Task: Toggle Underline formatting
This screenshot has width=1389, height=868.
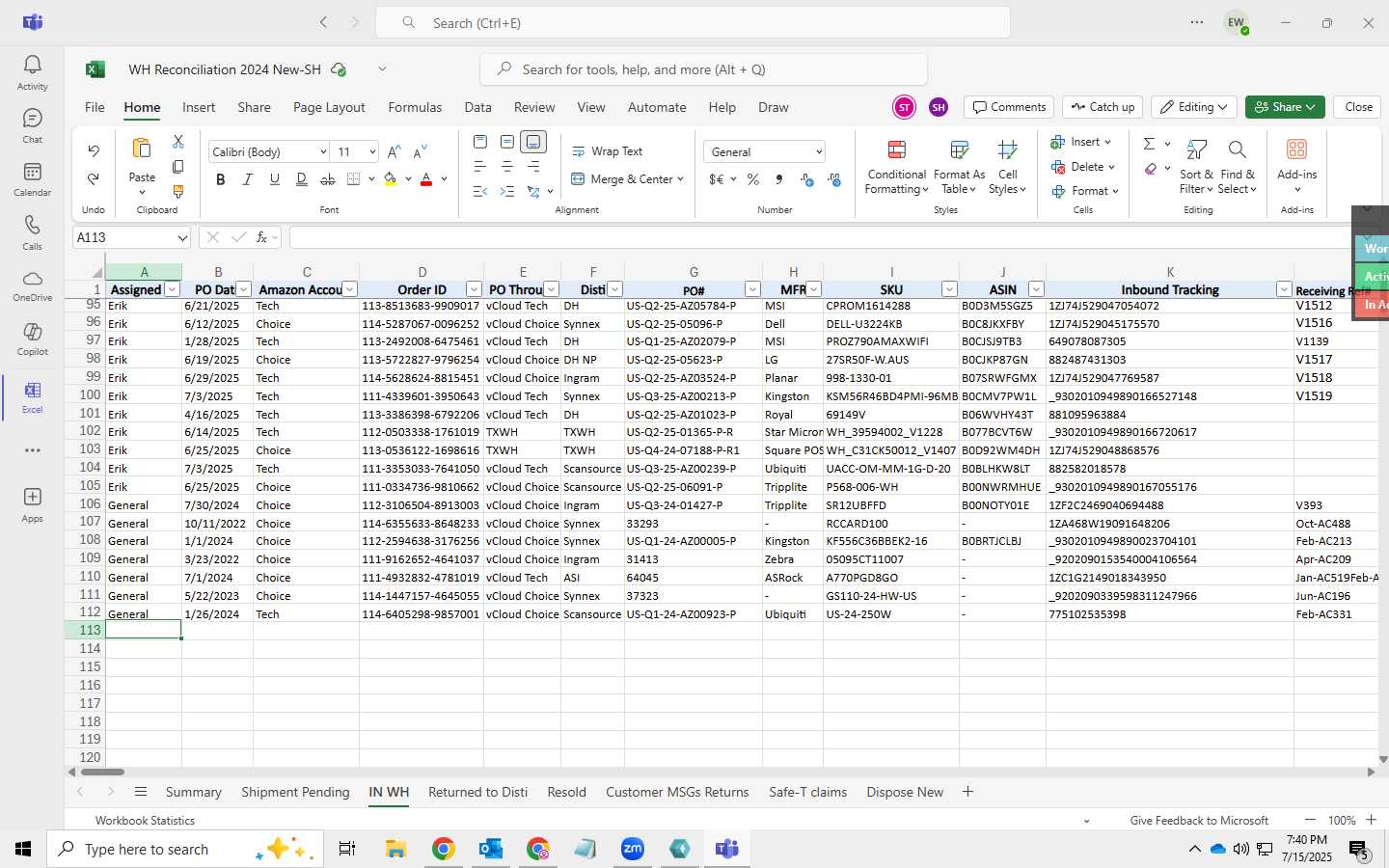Action: click(x=275, y=179)
